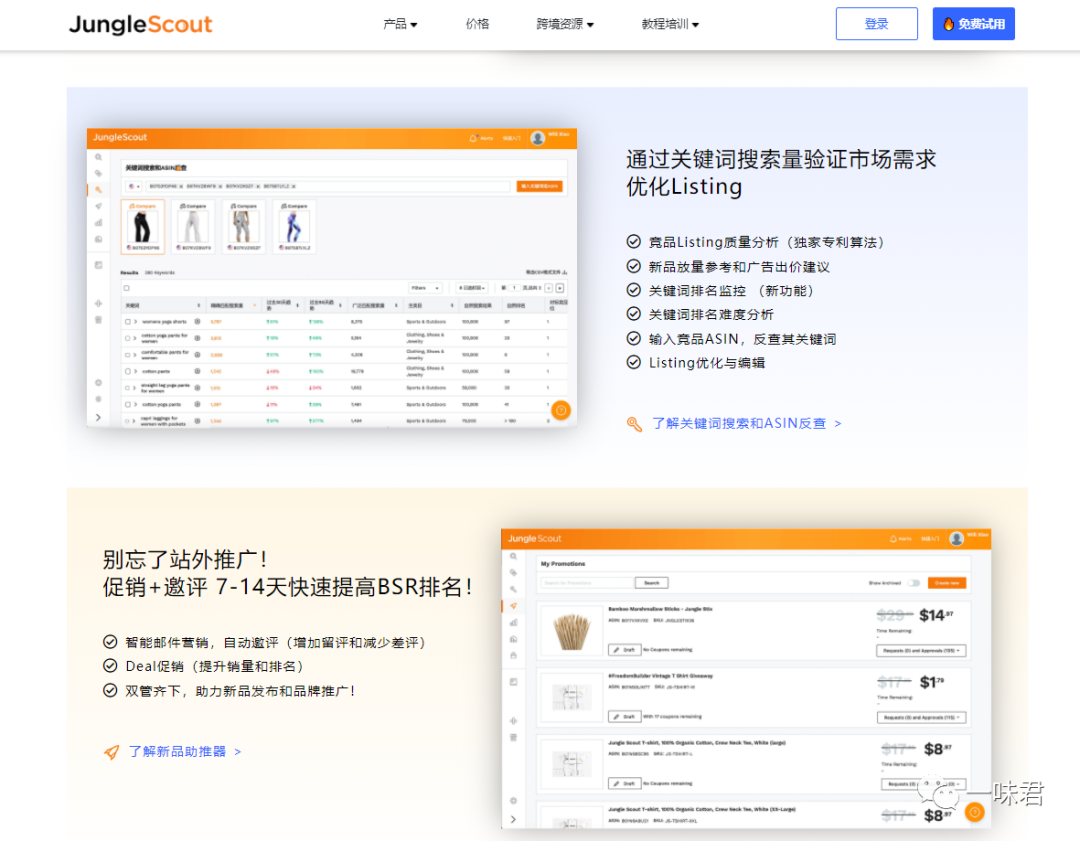Click the promotions search input field
Viewport: 1080px width, 841px height.
[586, 583]
